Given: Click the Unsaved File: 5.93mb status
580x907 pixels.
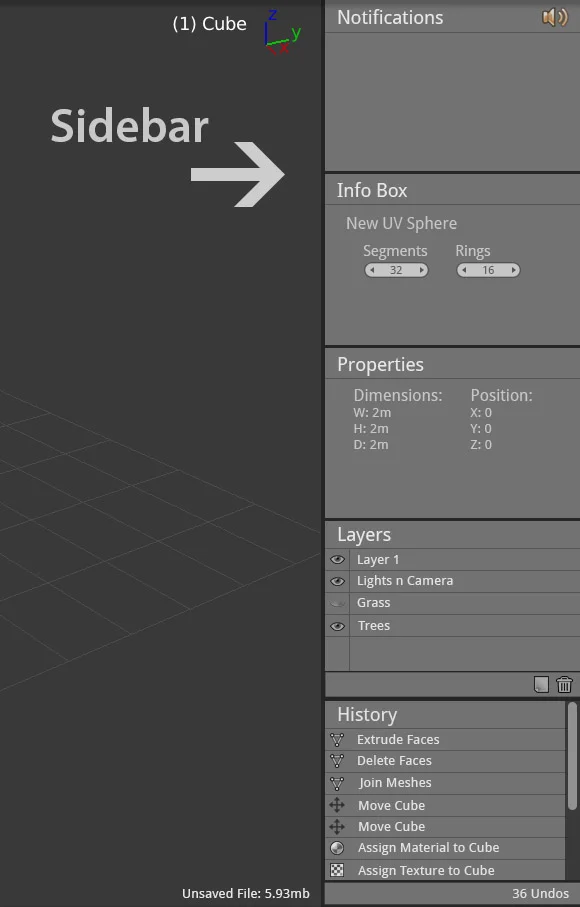Looking at the screenshot, I should (x=246, y=894).
